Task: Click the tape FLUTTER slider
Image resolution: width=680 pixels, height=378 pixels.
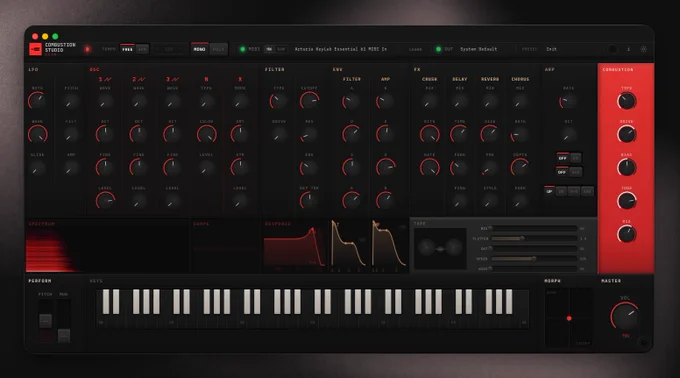Action: [534, 238]
